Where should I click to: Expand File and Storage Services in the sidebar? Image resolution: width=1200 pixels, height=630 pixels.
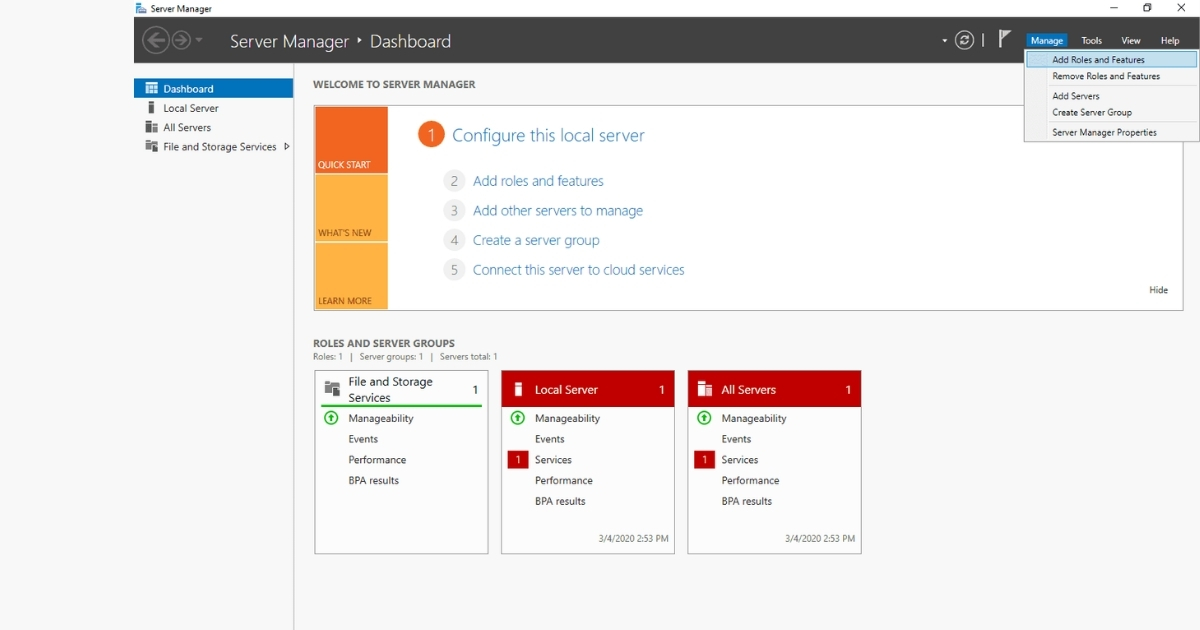pos(286,146)
